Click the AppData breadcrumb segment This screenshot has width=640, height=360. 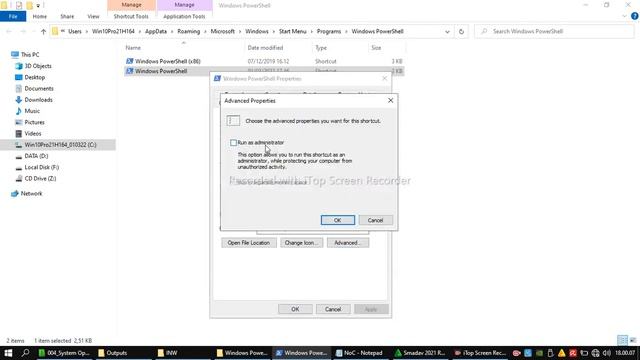[156, 31]
